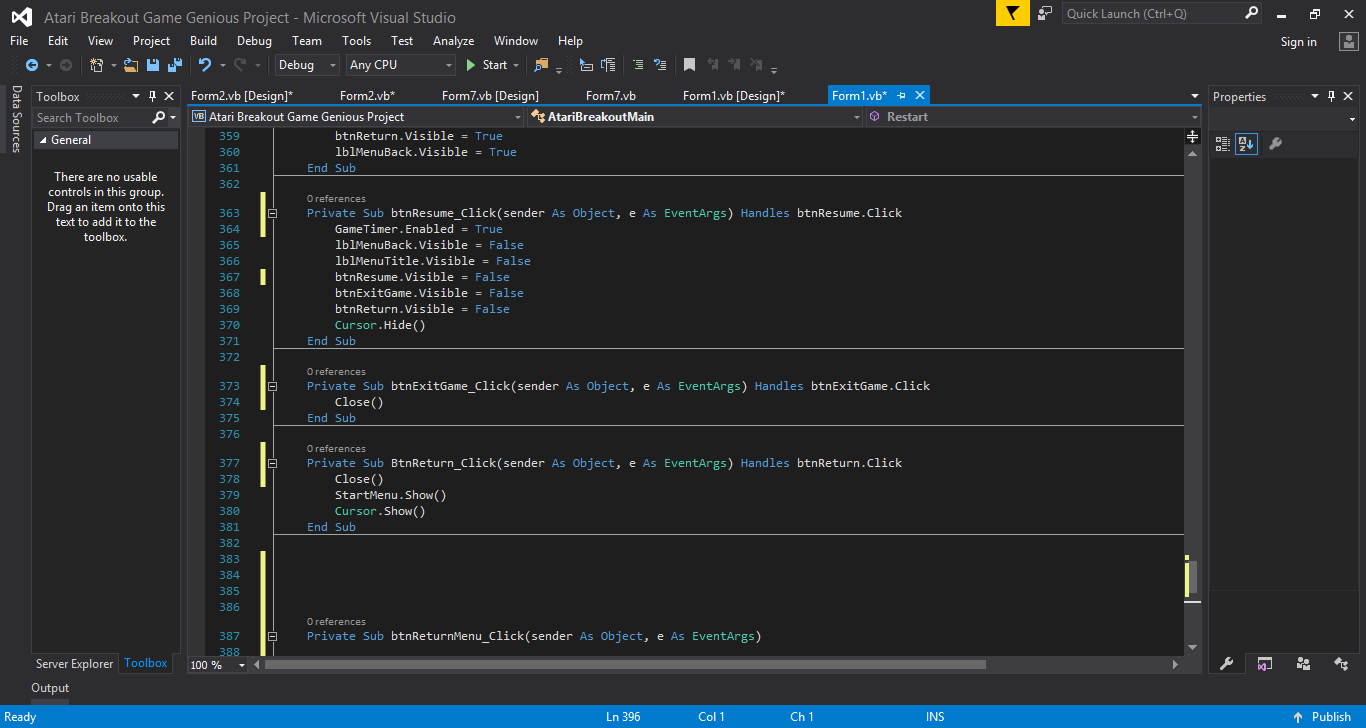Close the Form1.vb* editor tab
Image resolution: width=1366 pixels, height=728 pixels.
(x=919, y=95)
